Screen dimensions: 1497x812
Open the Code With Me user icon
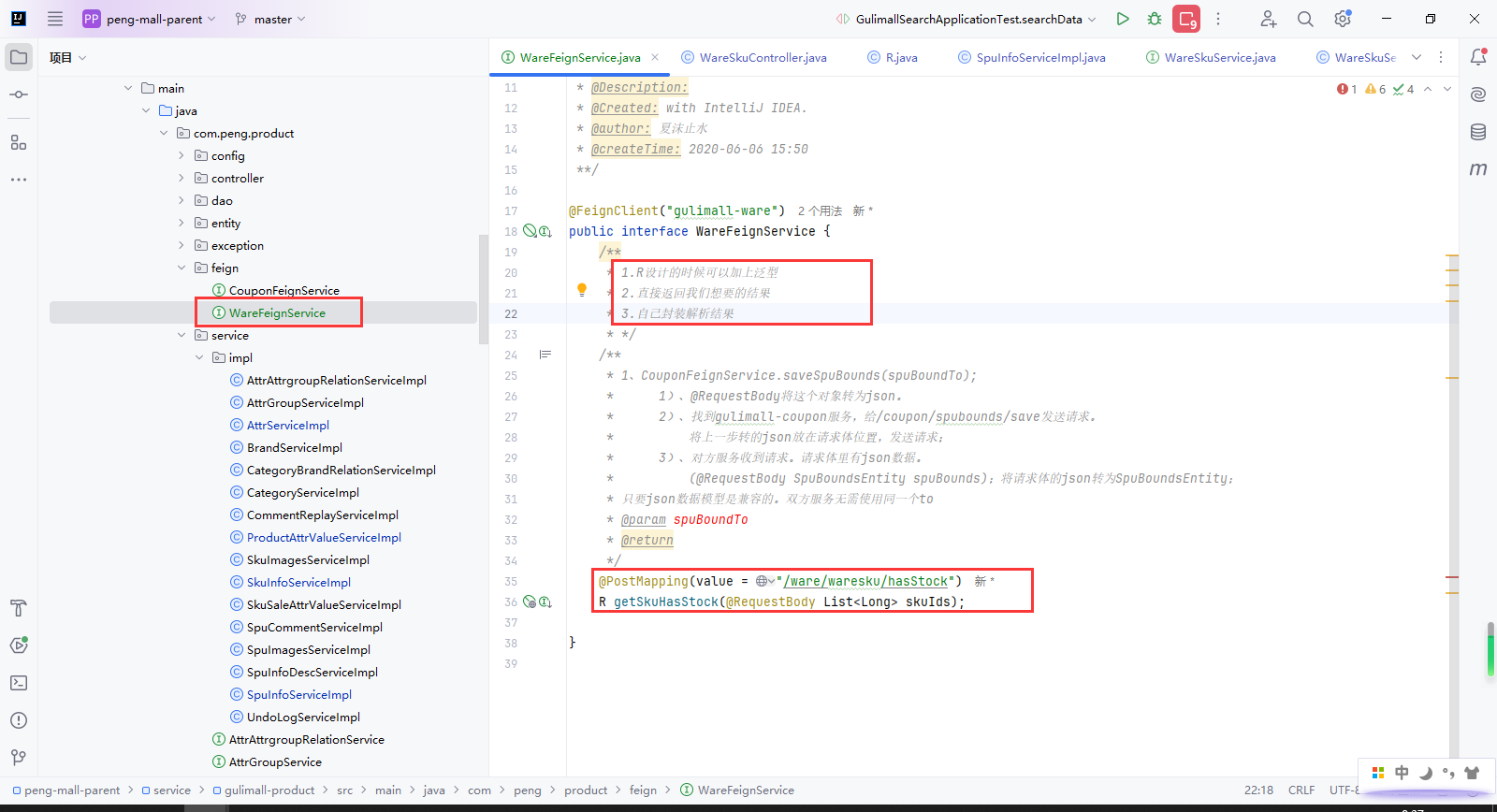coord(1268,19)
